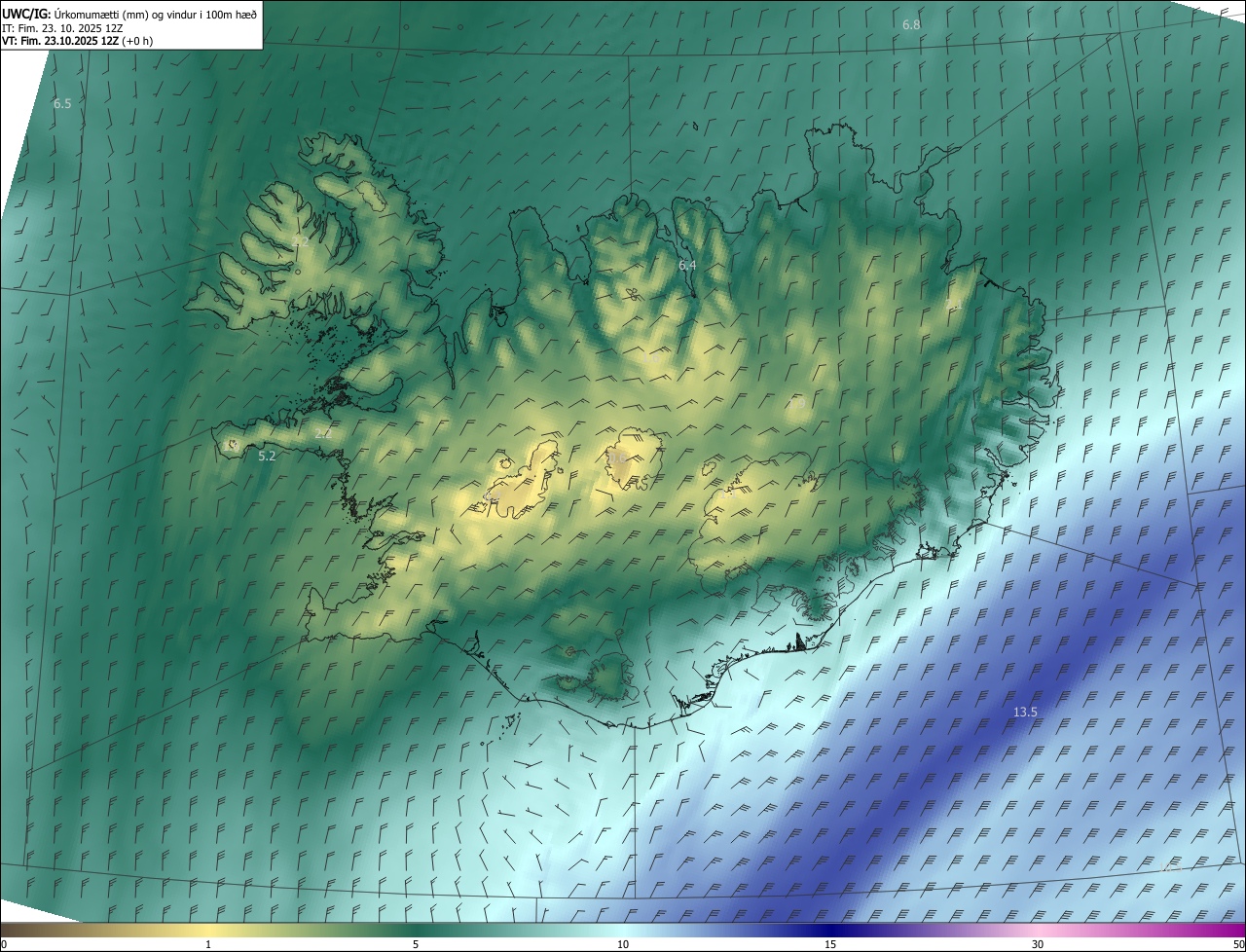Click the '5' tick on the color scale
The width and height of the screenshot is (1246, 952).
pyautogui.click(x=416, y=944)
